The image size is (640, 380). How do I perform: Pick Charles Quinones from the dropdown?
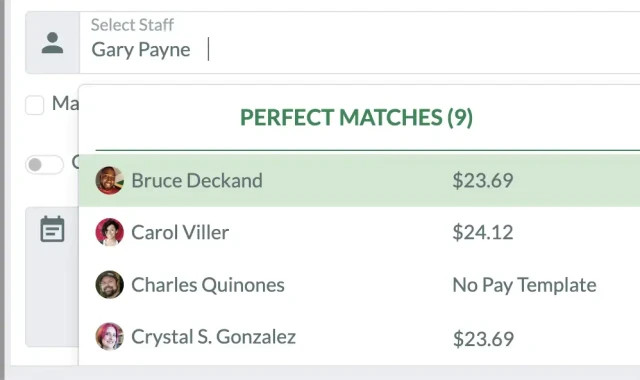click(x=359, y=284)
